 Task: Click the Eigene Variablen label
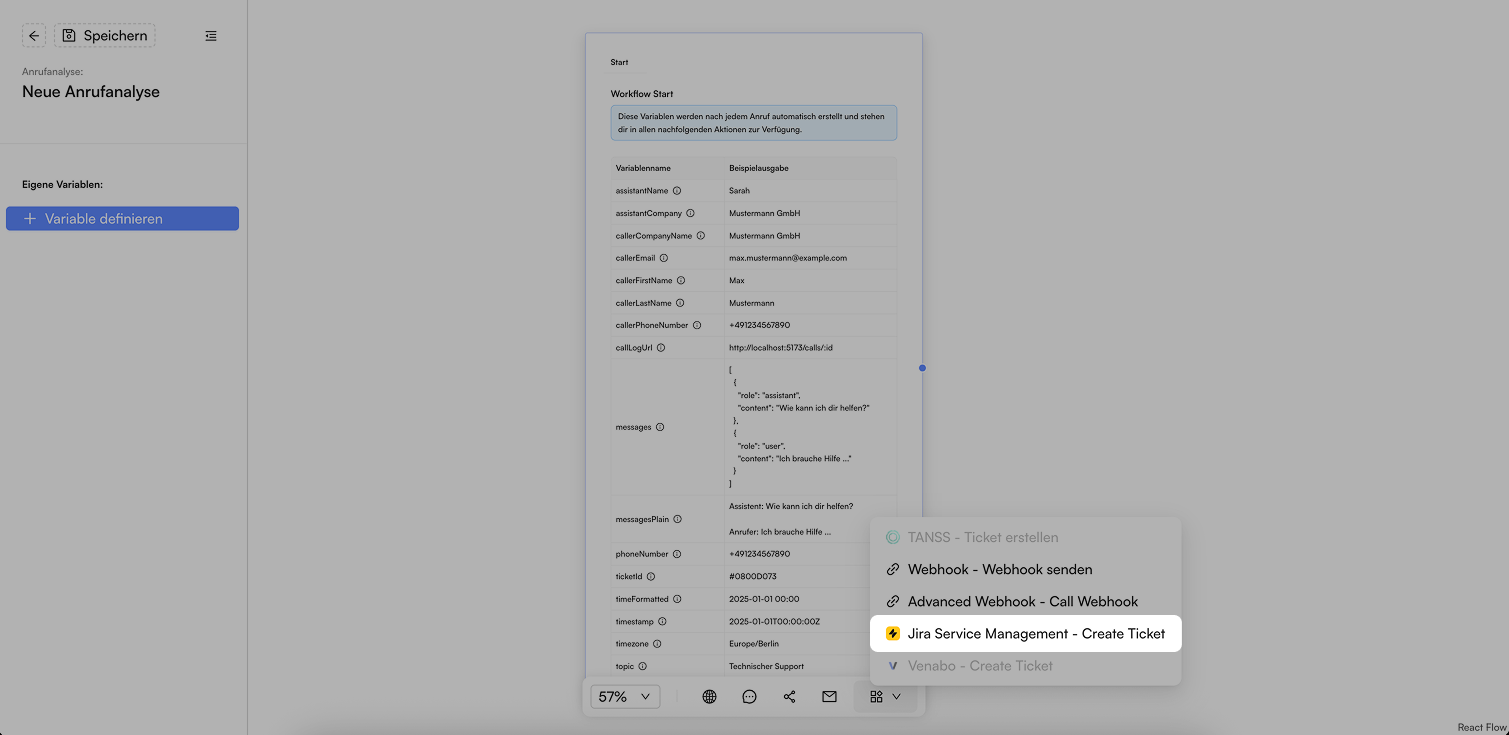pos(63,185)
